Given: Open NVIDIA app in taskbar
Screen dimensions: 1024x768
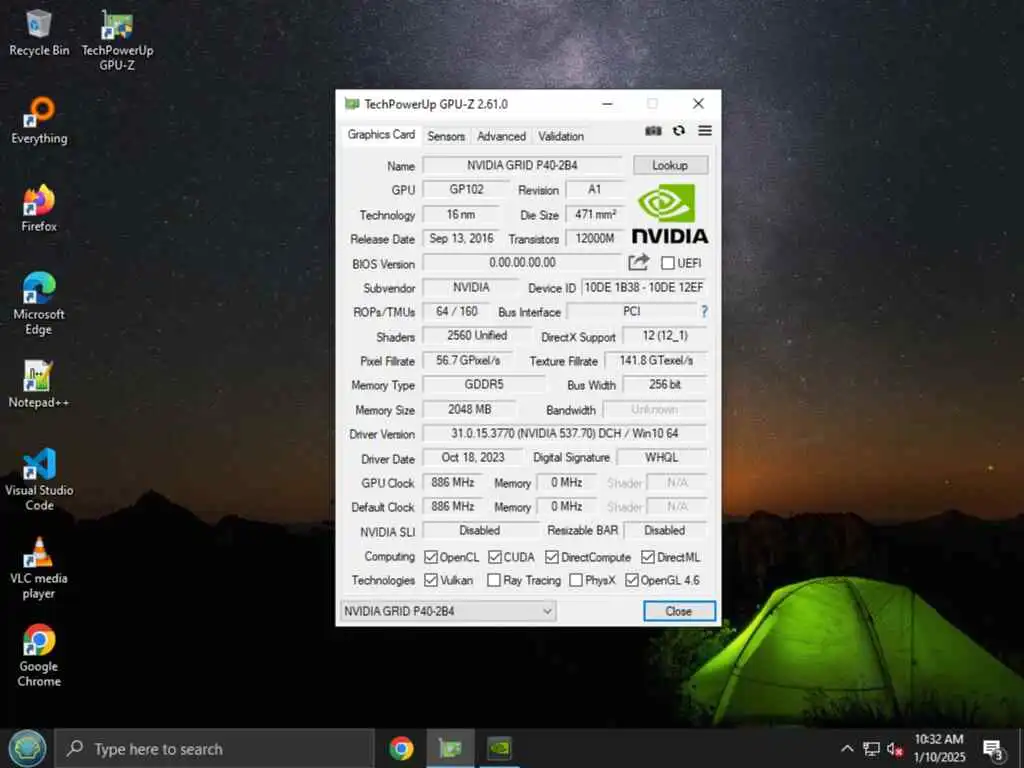Looking at the screenshot, I should point(500,748).
